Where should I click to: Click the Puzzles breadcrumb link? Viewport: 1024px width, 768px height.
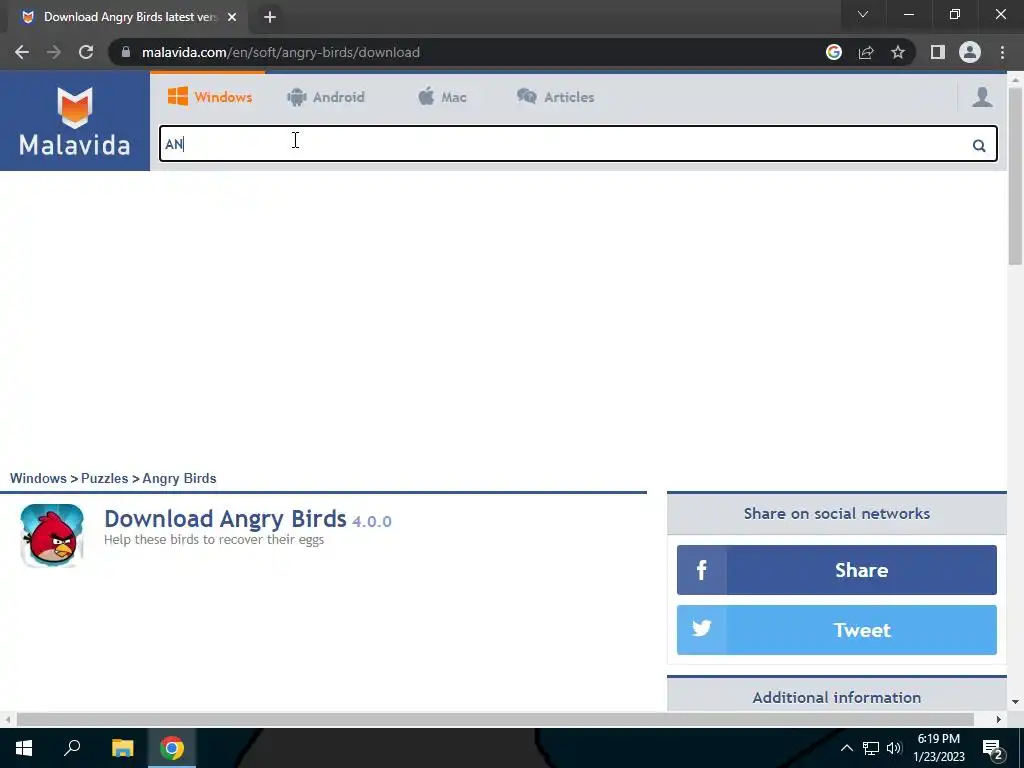(104, 478)
